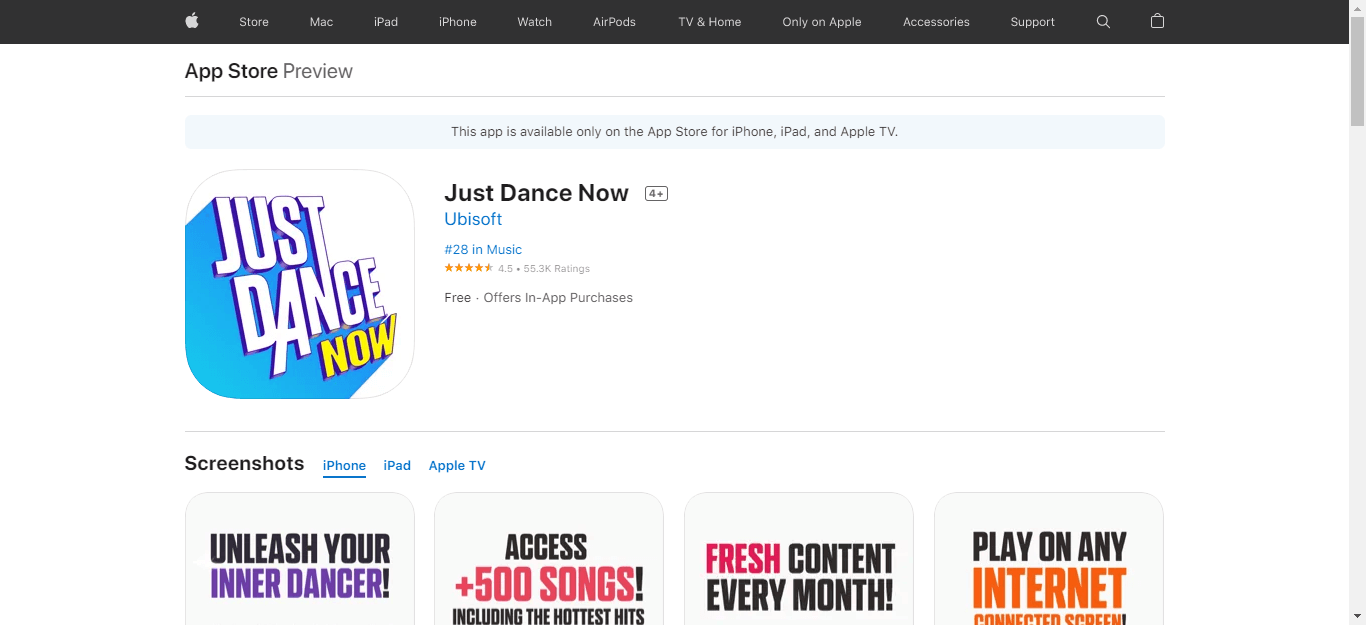Click Free Offers In-App Purchases text
This screenshot has height=625, width=1366.
pos(539,298)
